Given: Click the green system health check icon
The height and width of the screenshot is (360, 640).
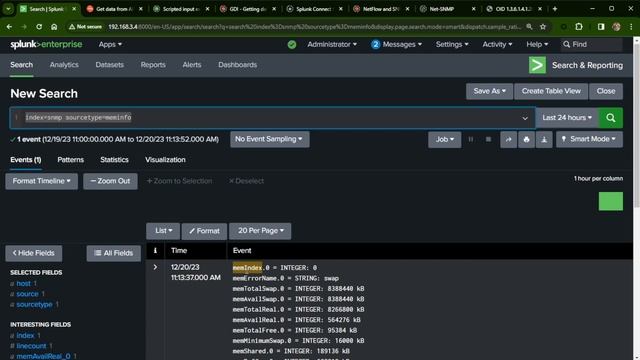Looking at the screenshot, I should [292, 44].
